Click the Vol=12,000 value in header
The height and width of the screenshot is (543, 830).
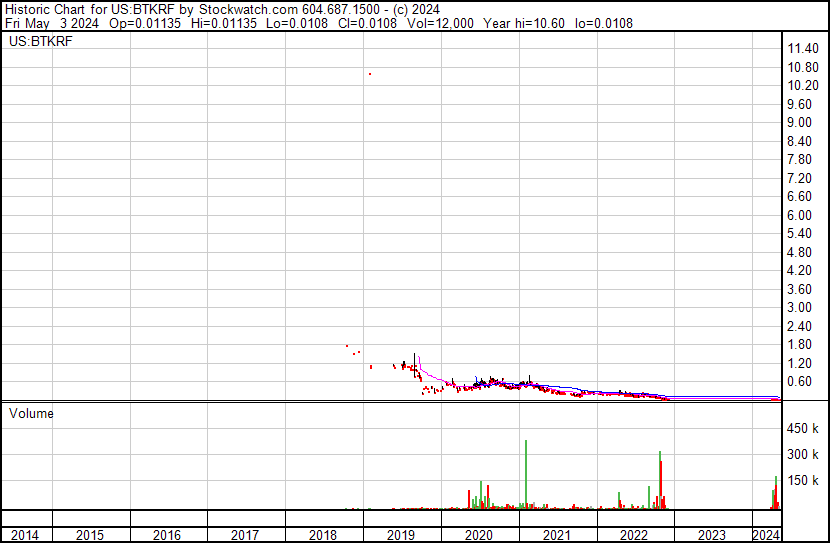tap(404, 22)
